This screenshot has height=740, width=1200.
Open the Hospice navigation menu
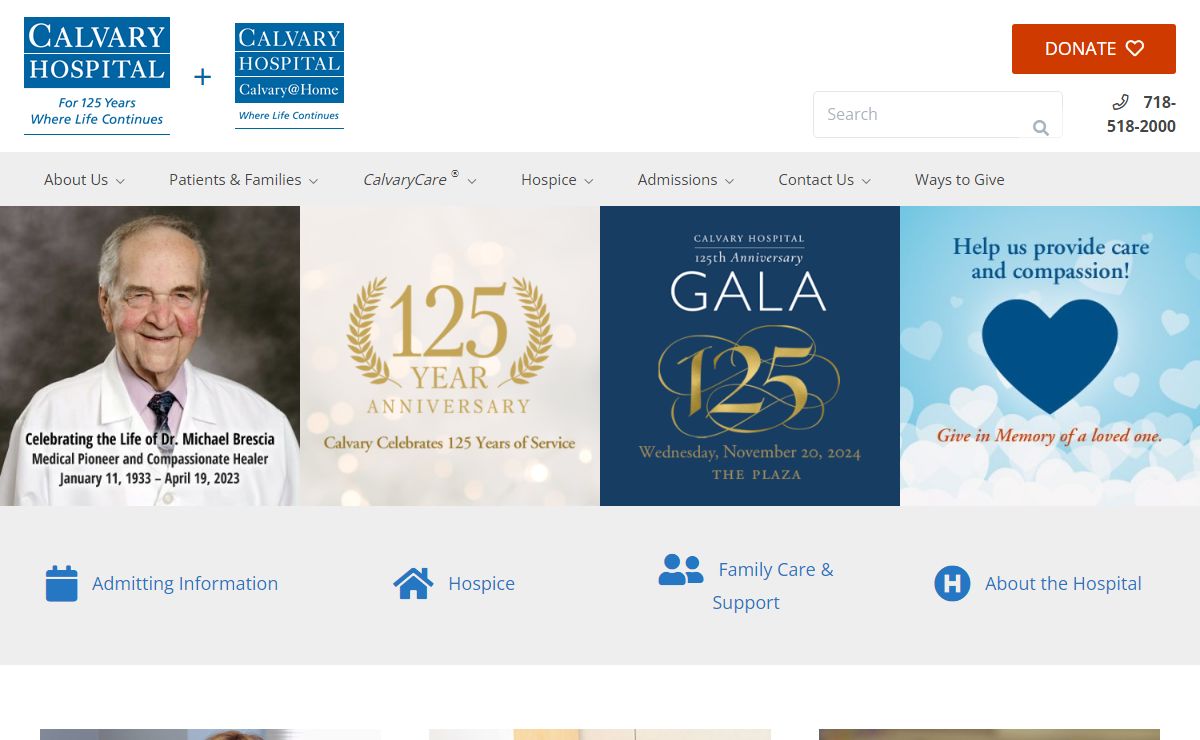click(x=549, y=180)
